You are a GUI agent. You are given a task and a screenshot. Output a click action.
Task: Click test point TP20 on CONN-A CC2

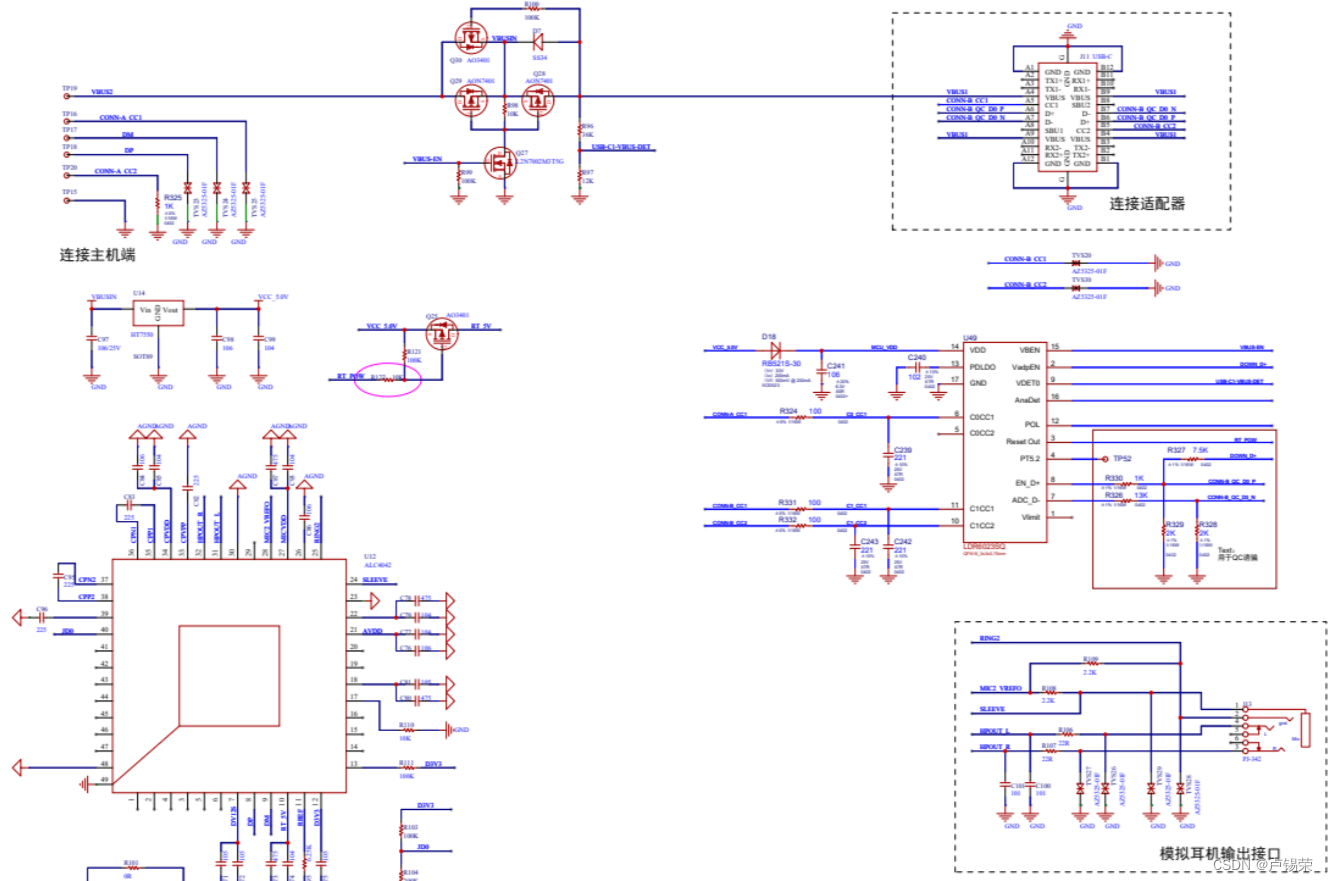68,176
